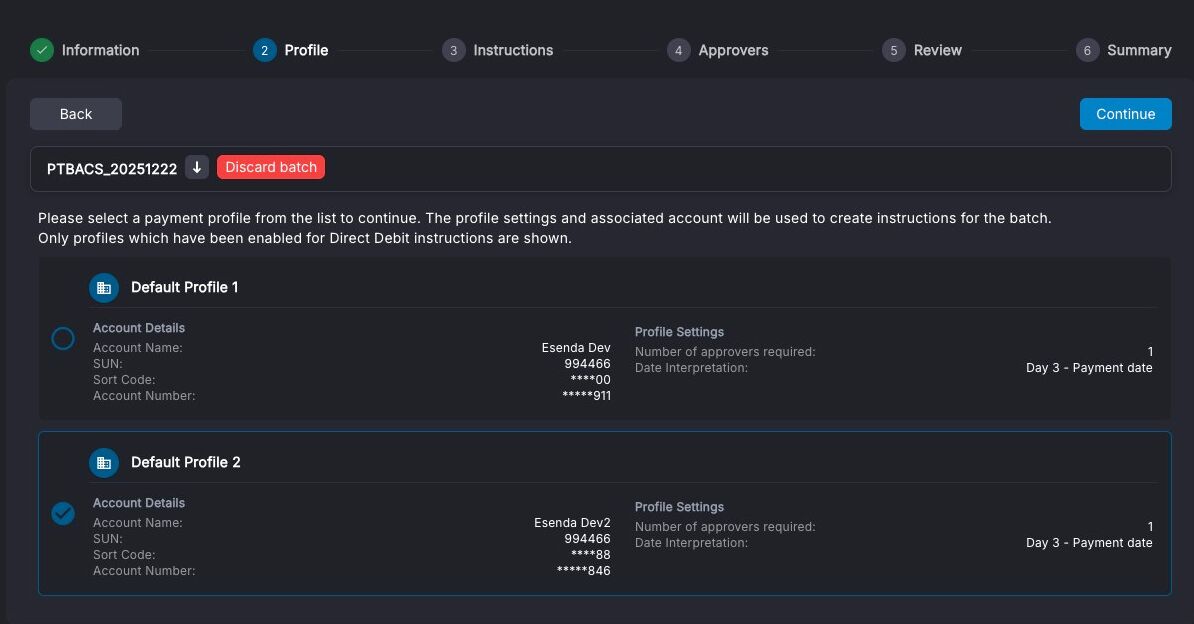Click the sort code ****00
This screenshot has width=1194, height=624.
590,379
